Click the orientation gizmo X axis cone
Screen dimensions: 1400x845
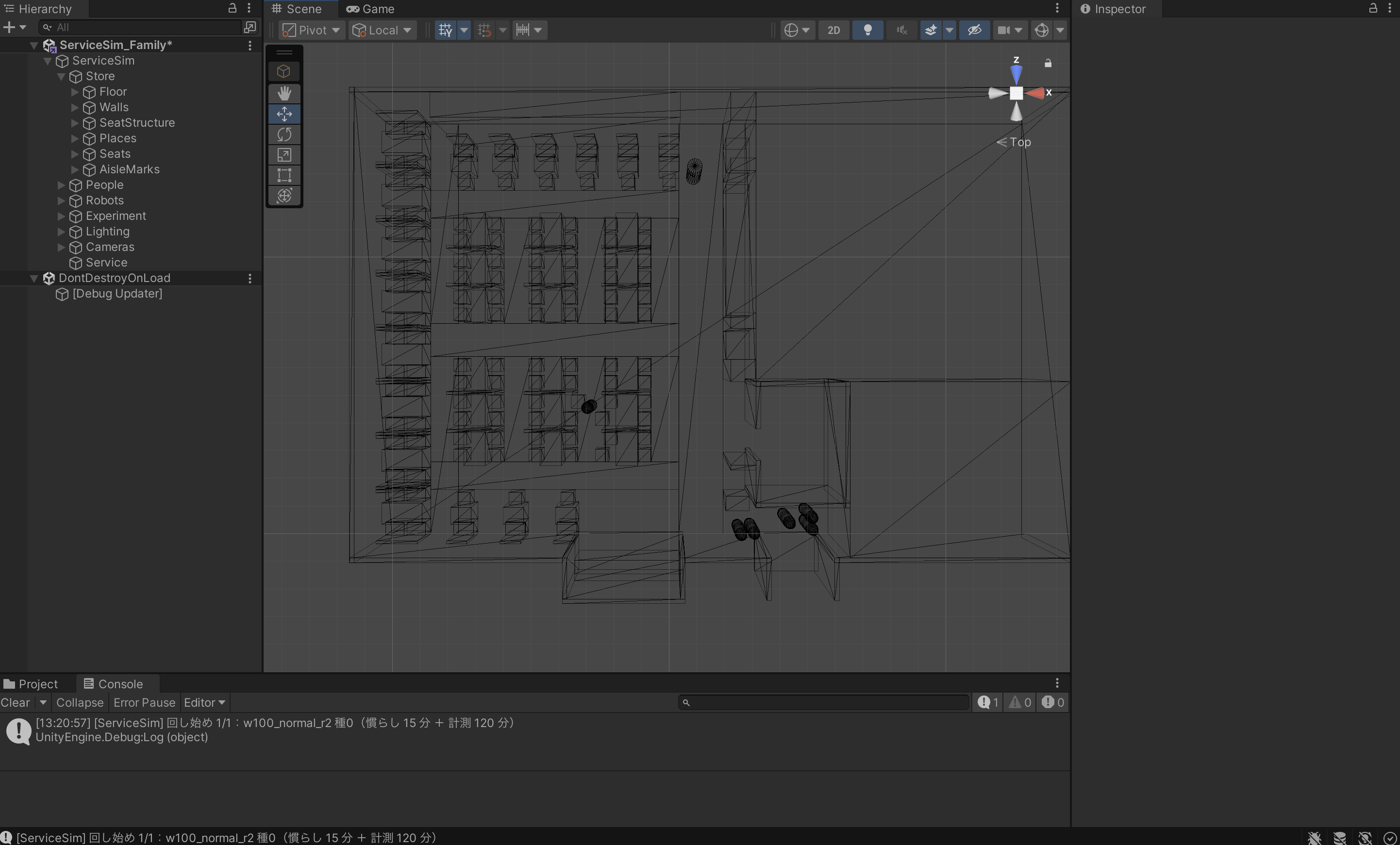click(x=1034, y=93)
